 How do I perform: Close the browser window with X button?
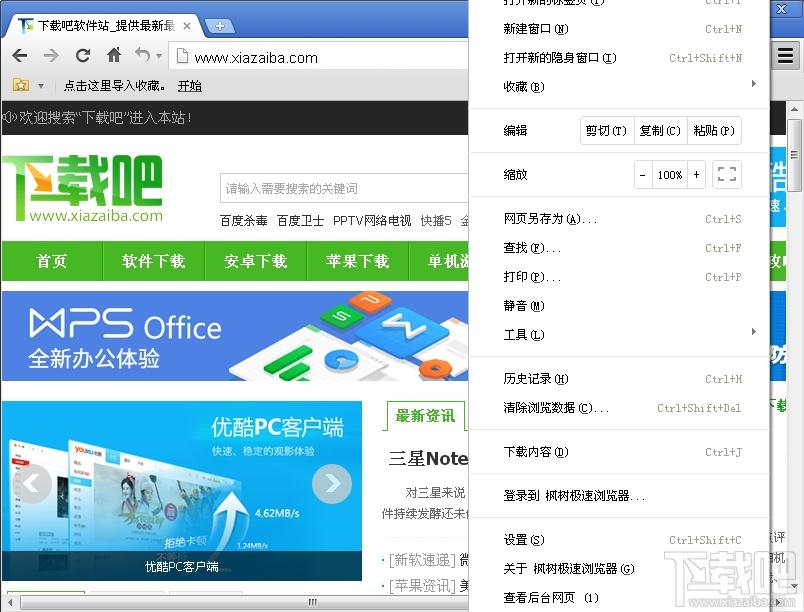(781, 9)
